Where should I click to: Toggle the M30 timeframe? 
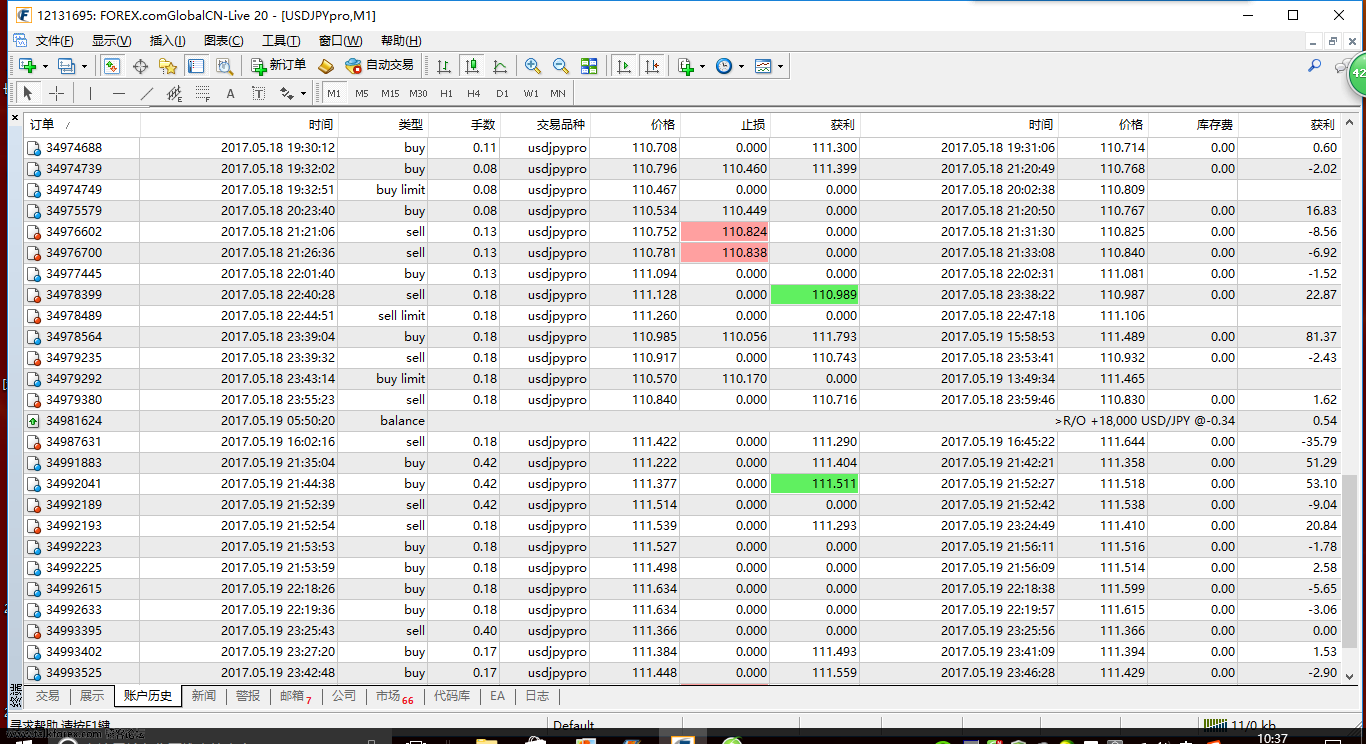click(x=418, y=93)
